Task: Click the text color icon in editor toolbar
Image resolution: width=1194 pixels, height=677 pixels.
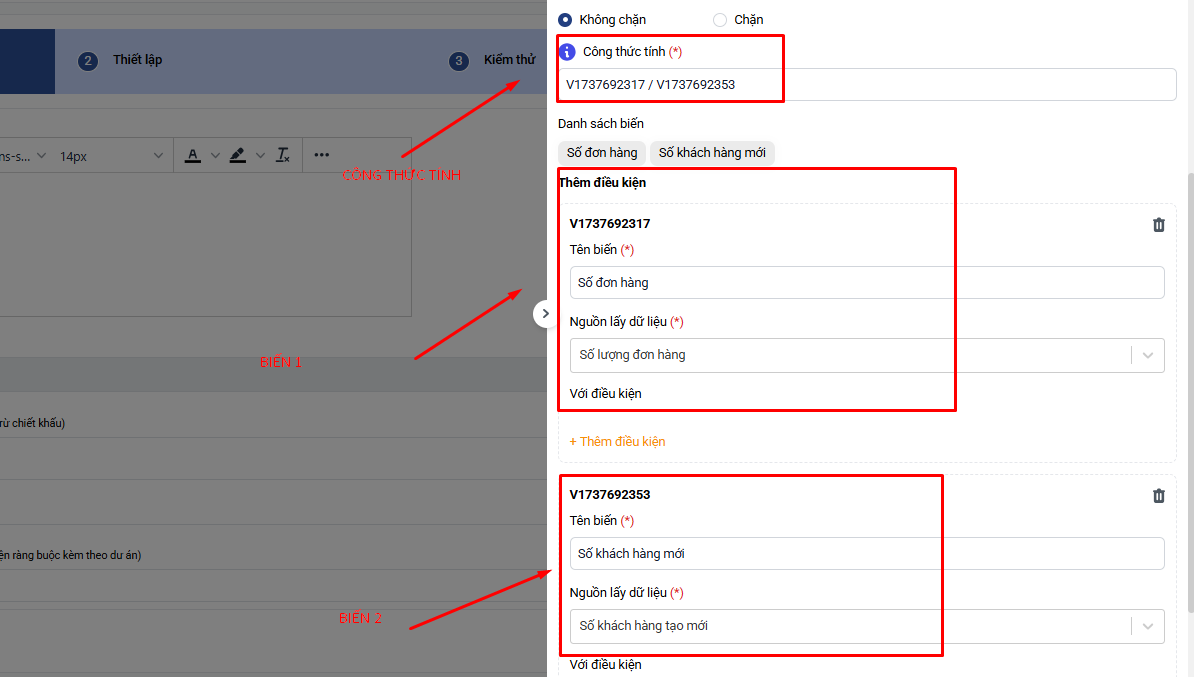Action: (193, 156)
